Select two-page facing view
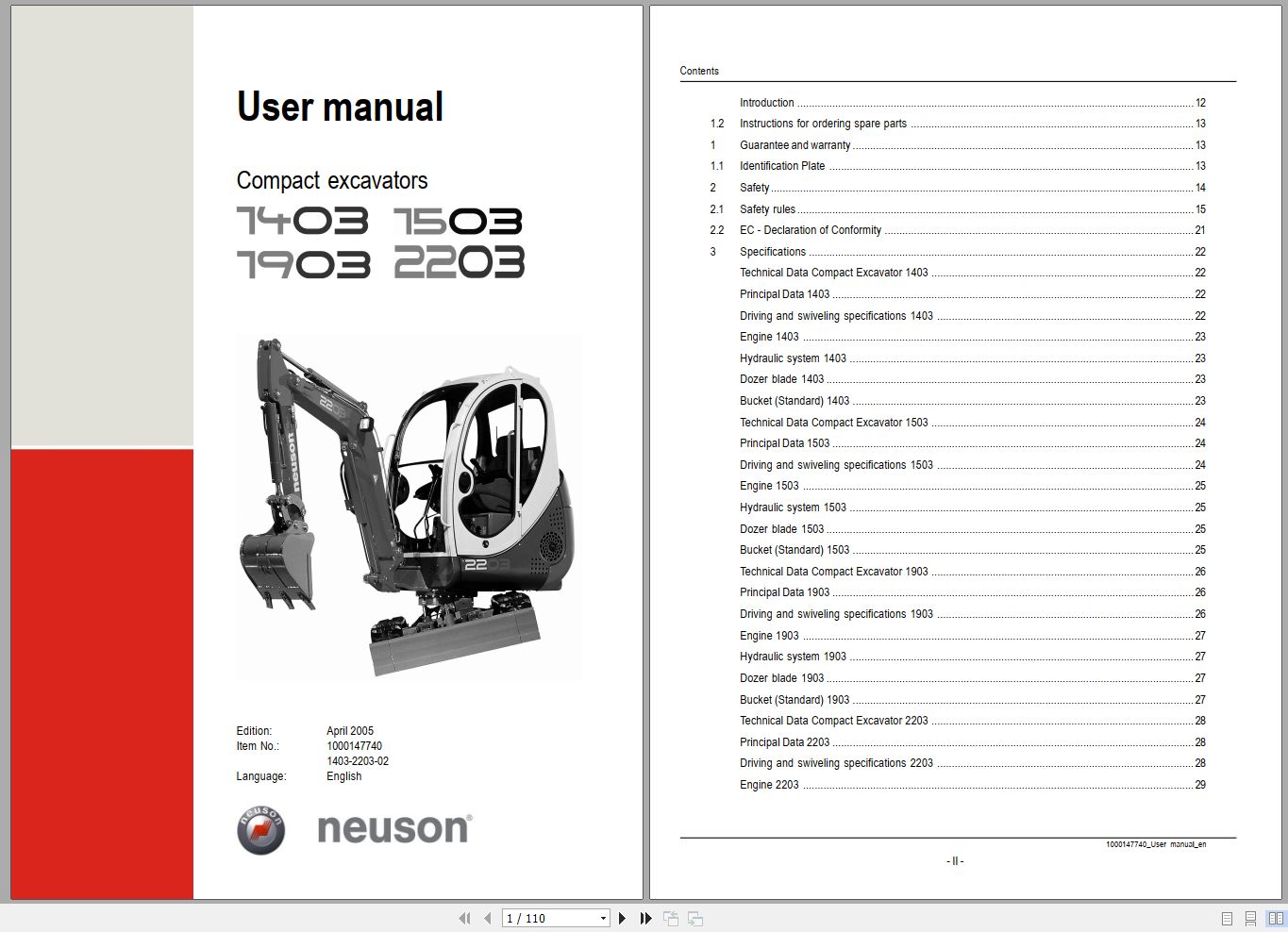 (x=1275, y=918)
